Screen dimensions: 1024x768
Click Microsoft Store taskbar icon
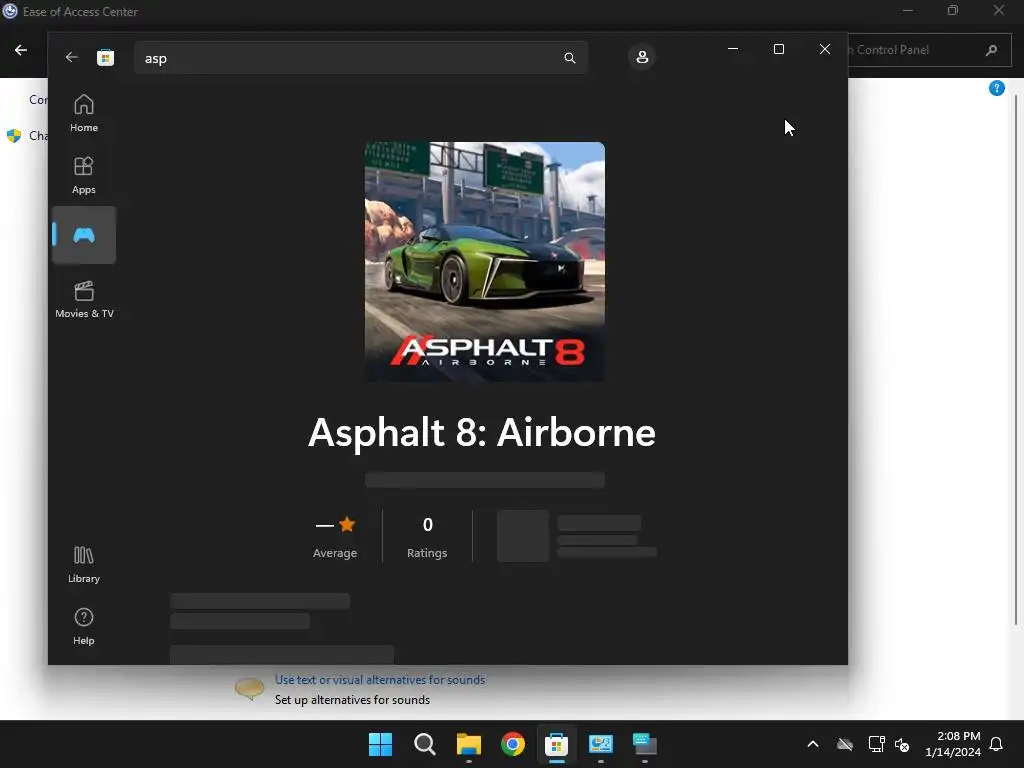pos(556,744)
